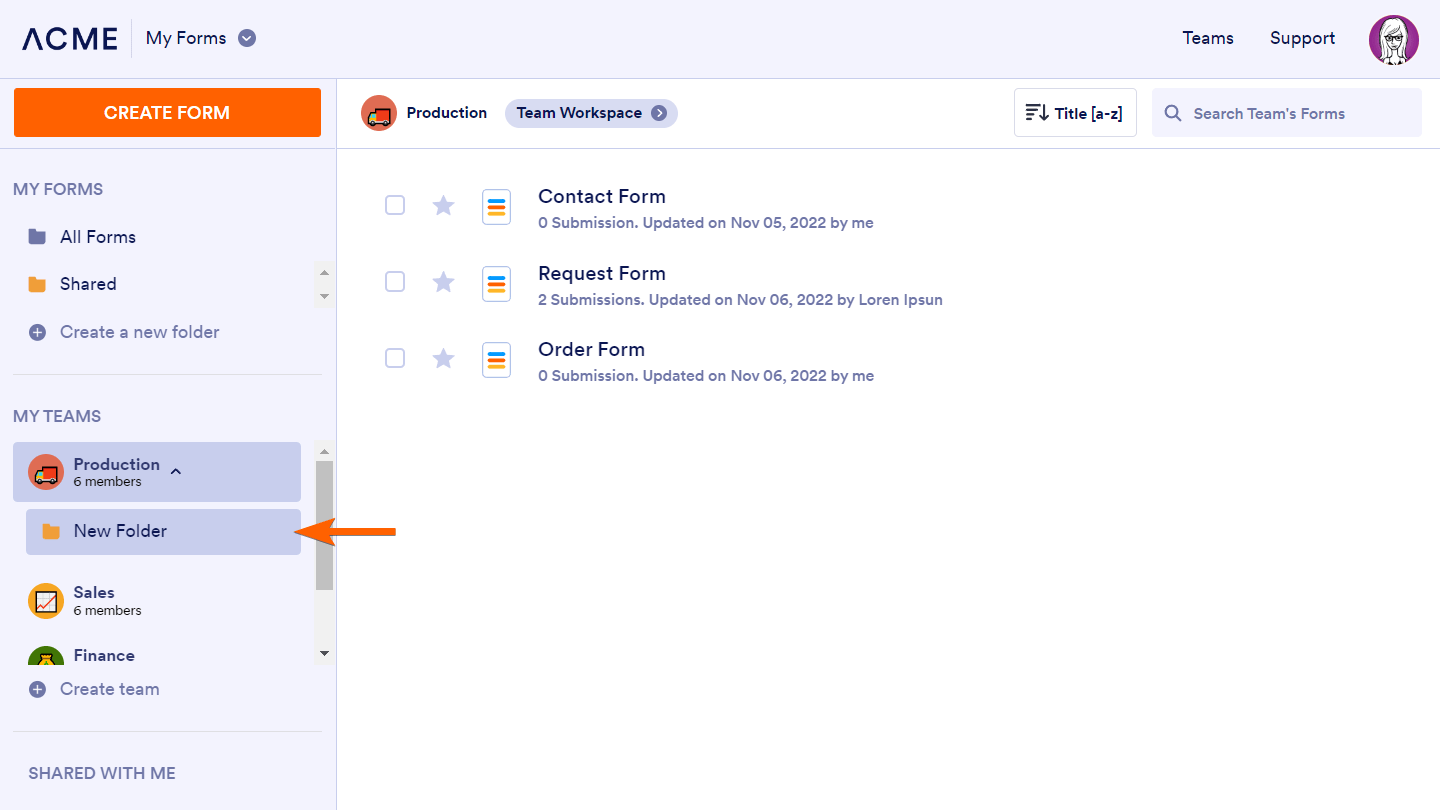
Task: Check the Contact Form checkbox
Action: pos(395,205)
